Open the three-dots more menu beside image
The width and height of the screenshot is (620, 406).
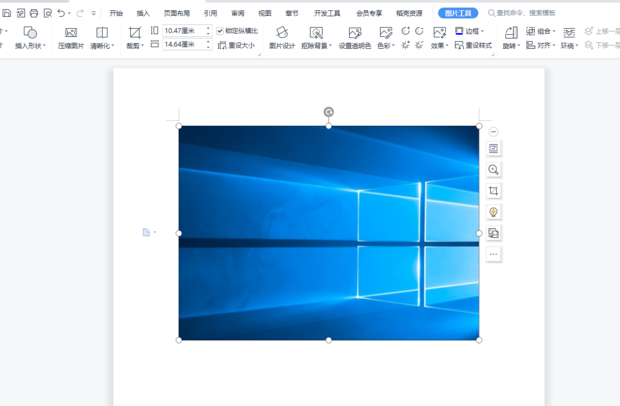point(493,254)
